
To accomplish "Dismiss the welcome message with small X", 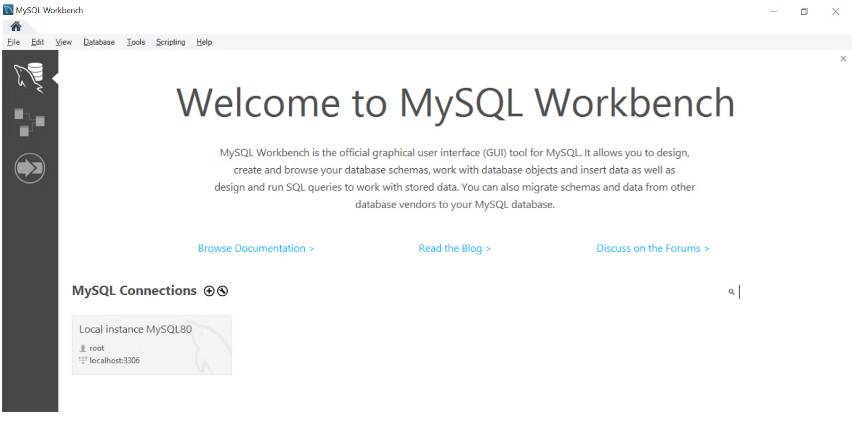I will [x=843, y=58].
